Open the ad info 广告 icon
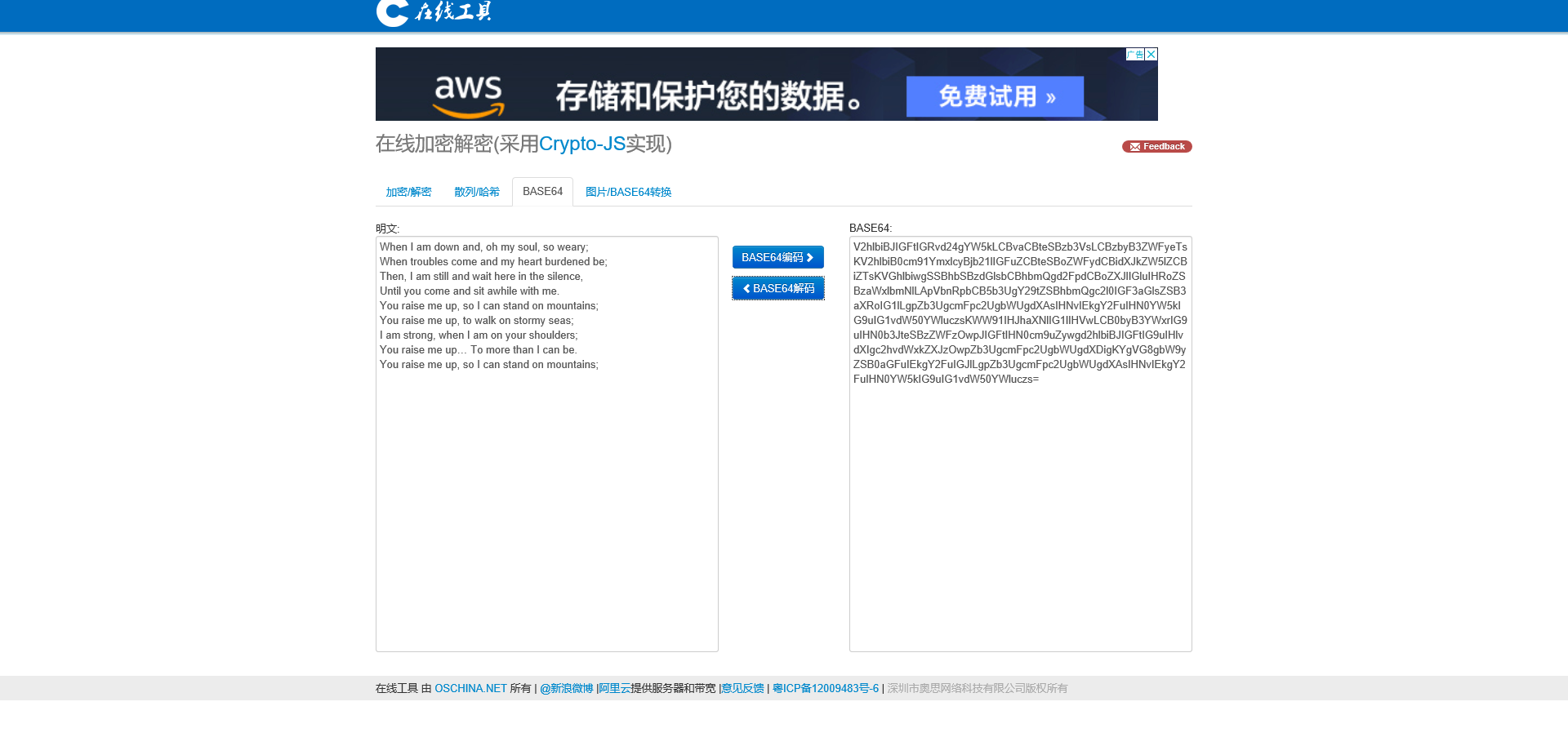Image resolution: width=1568 pixels, height=755 pixels. (1135, 55)
